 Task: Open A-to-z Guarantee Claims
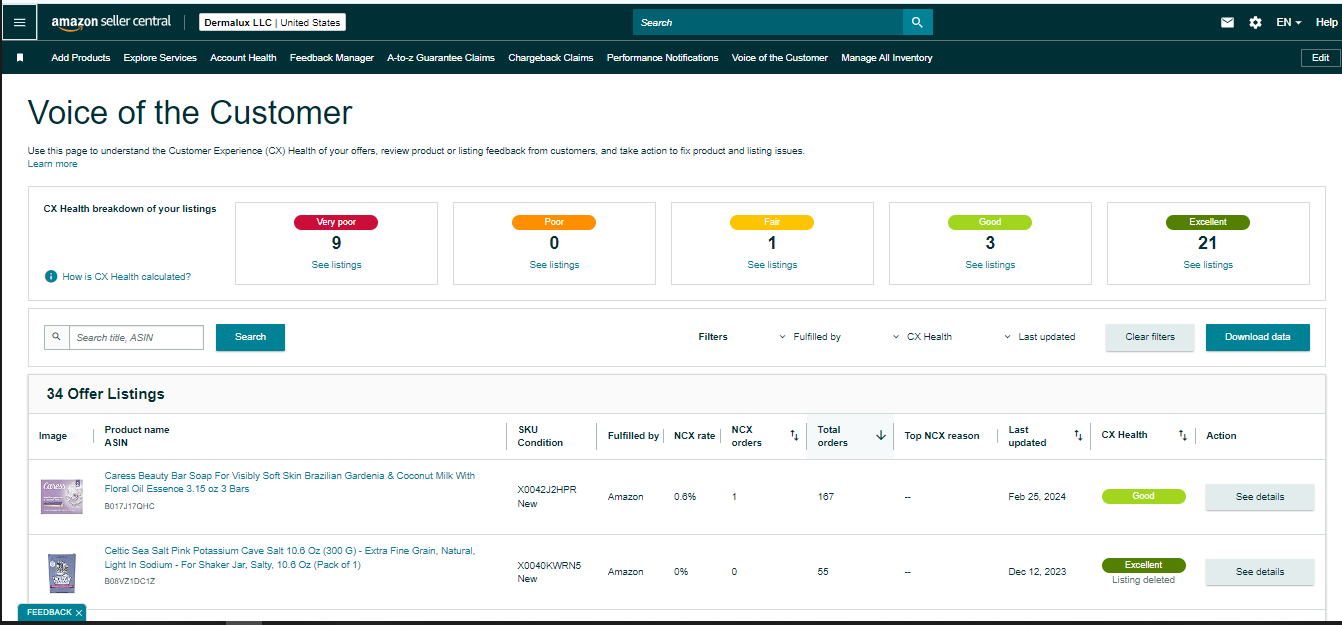click(x=441, y=58)
